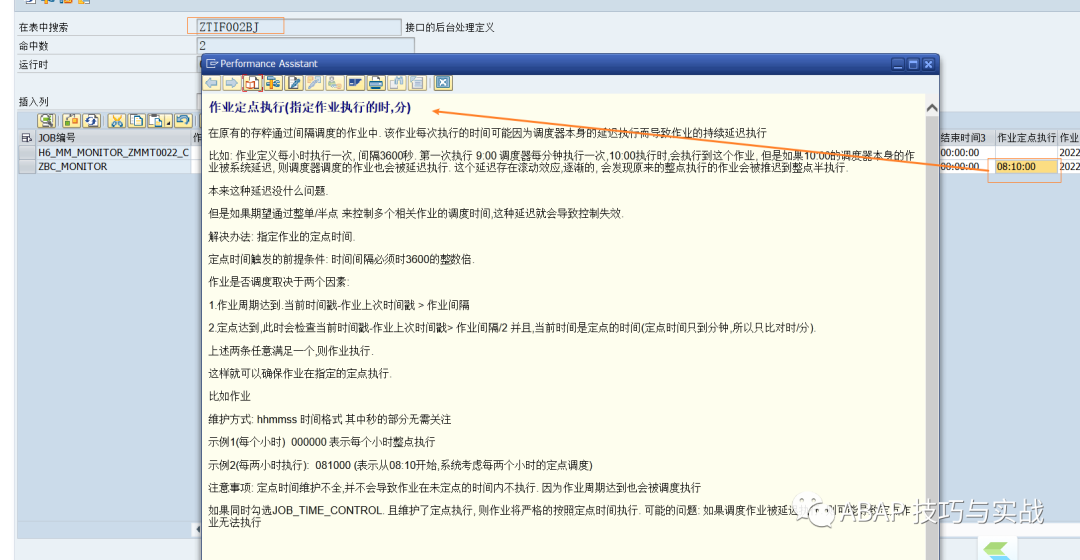Paste using the clipboard icon

[156, 121]
